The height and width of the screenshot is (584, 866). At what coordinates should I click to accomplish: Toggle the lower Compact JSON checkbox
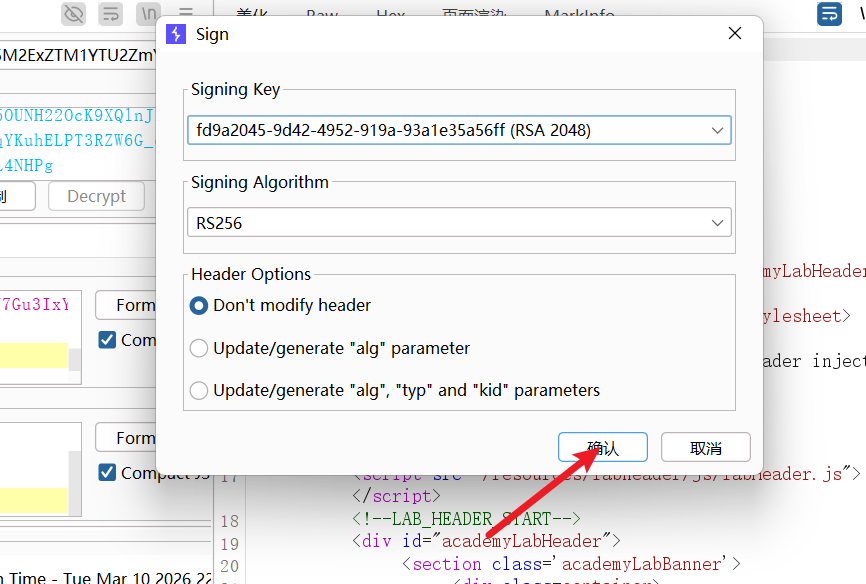click(107, 472)
